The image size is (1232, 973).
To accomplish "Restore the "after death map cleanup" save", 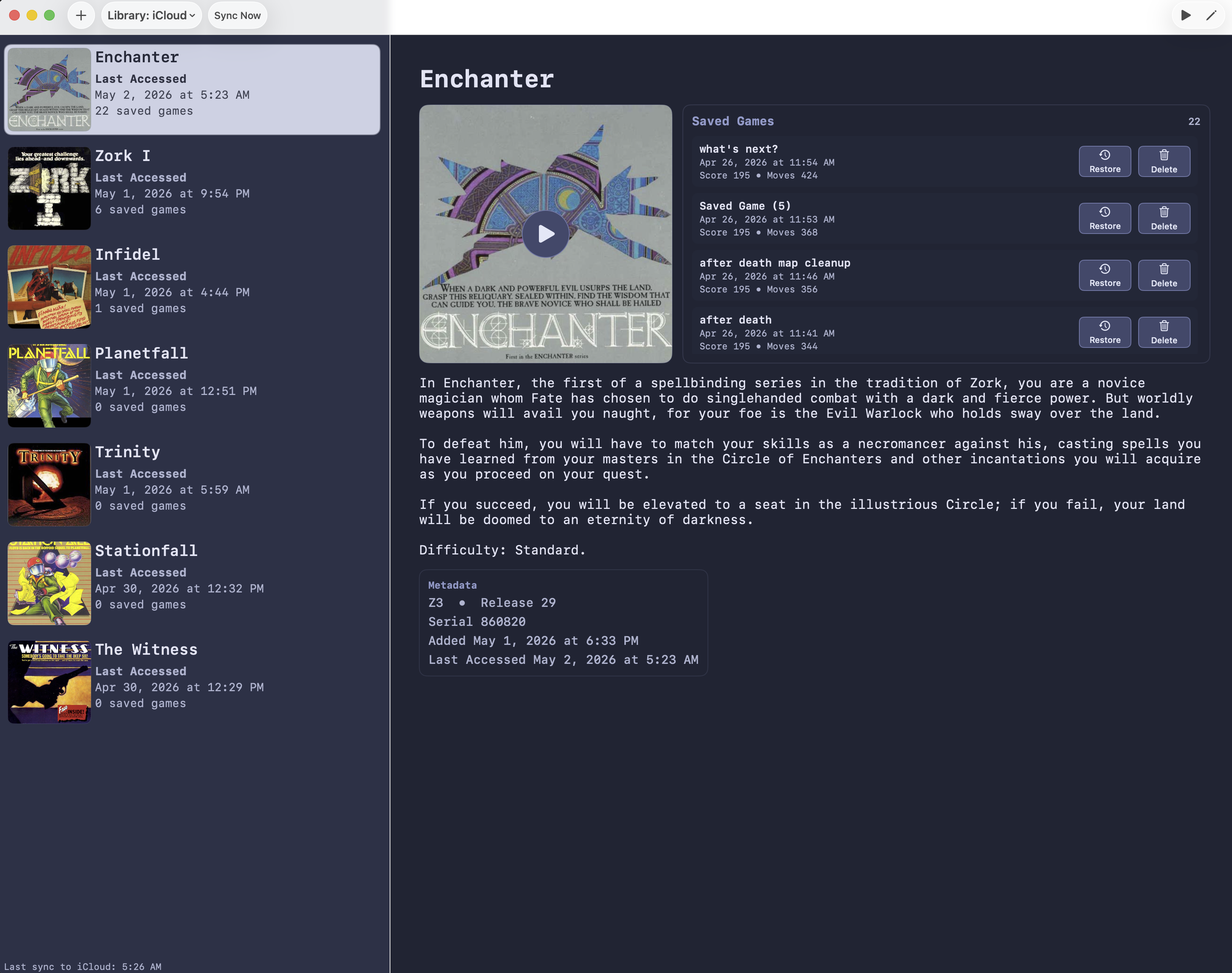I will pyautogui.click(x=1105, y=275).
